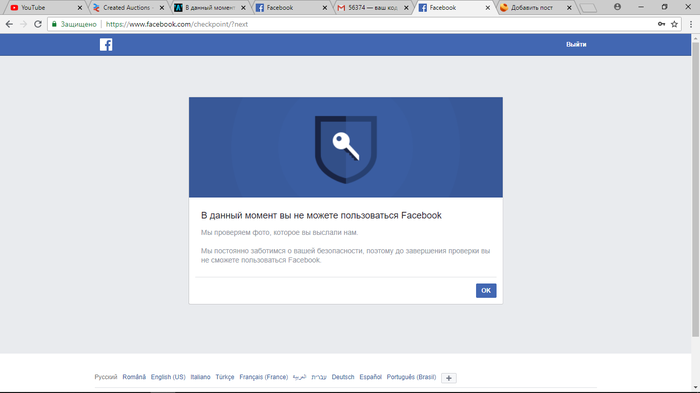Open more languages plus button
700x393 pixels.
click(449, 378)
